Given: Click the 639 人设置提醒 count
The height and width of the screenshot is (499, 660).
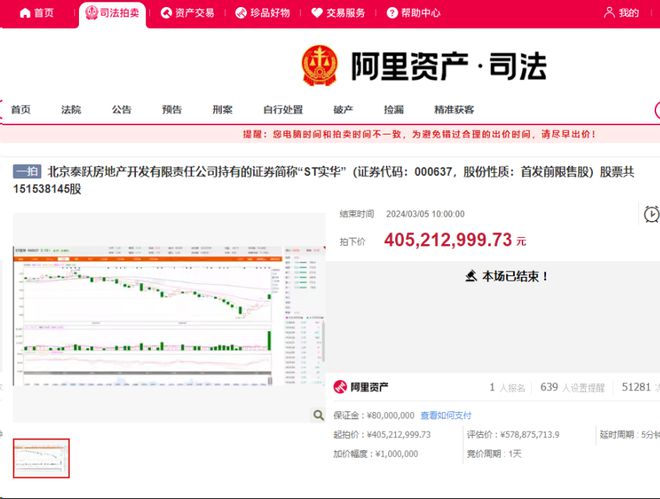Looking at the screenshot, I should pos(572,388).
